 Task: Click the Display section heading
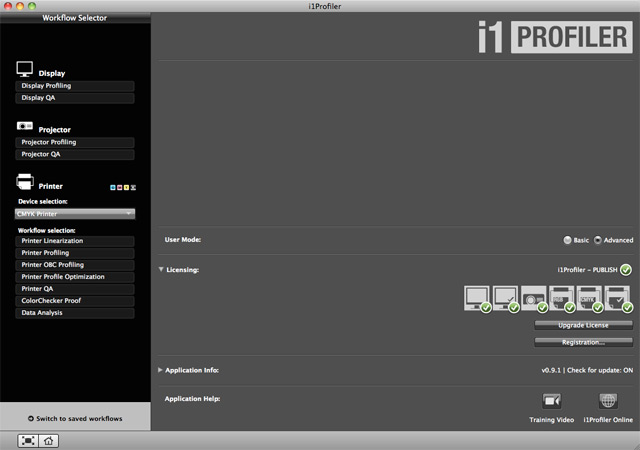[x=52, y=74]
